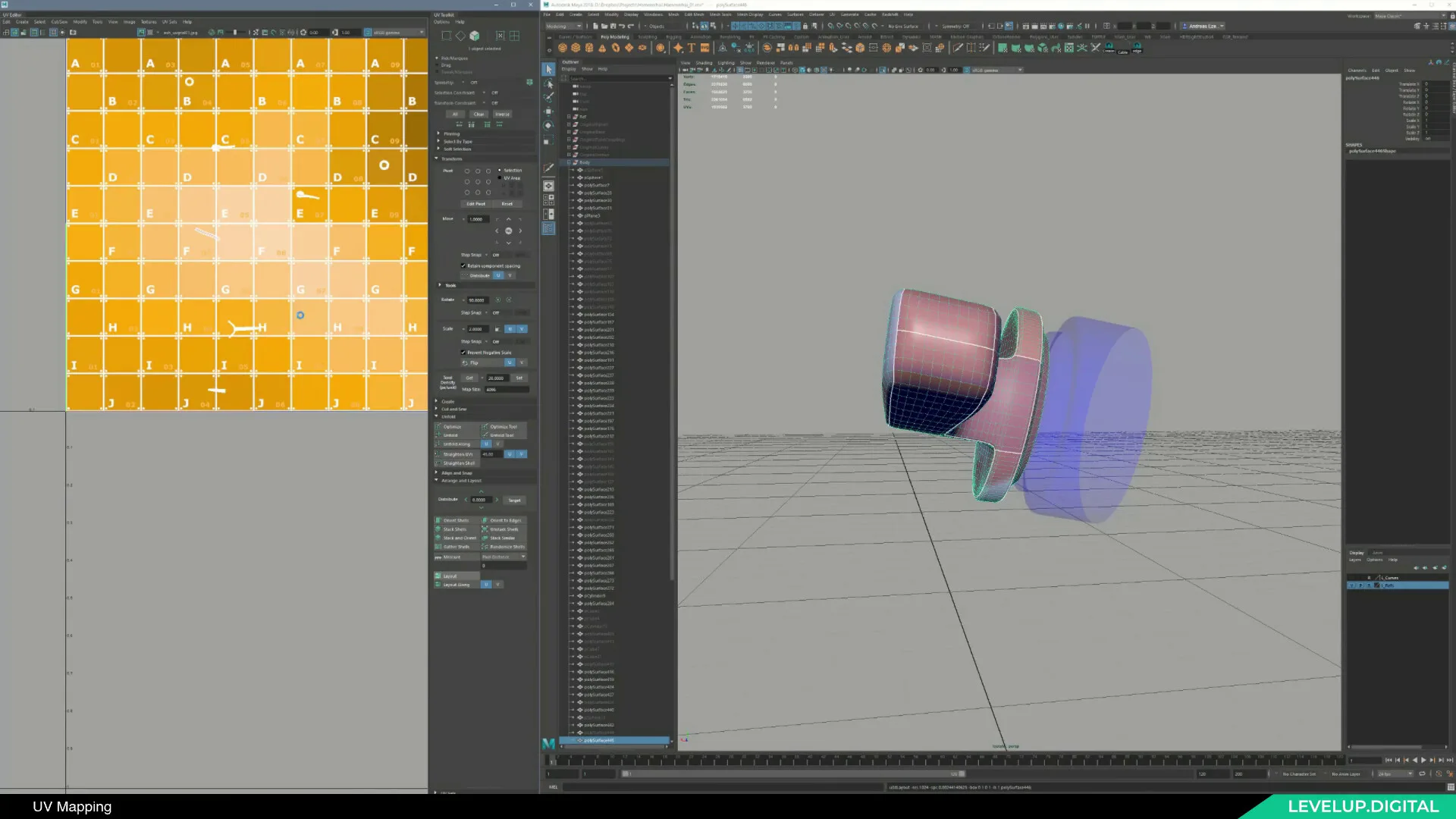This screenshot has width=1456, height=819.
Task: Create a polygon sphere from the shelf
Action: [x=562, y=48]
